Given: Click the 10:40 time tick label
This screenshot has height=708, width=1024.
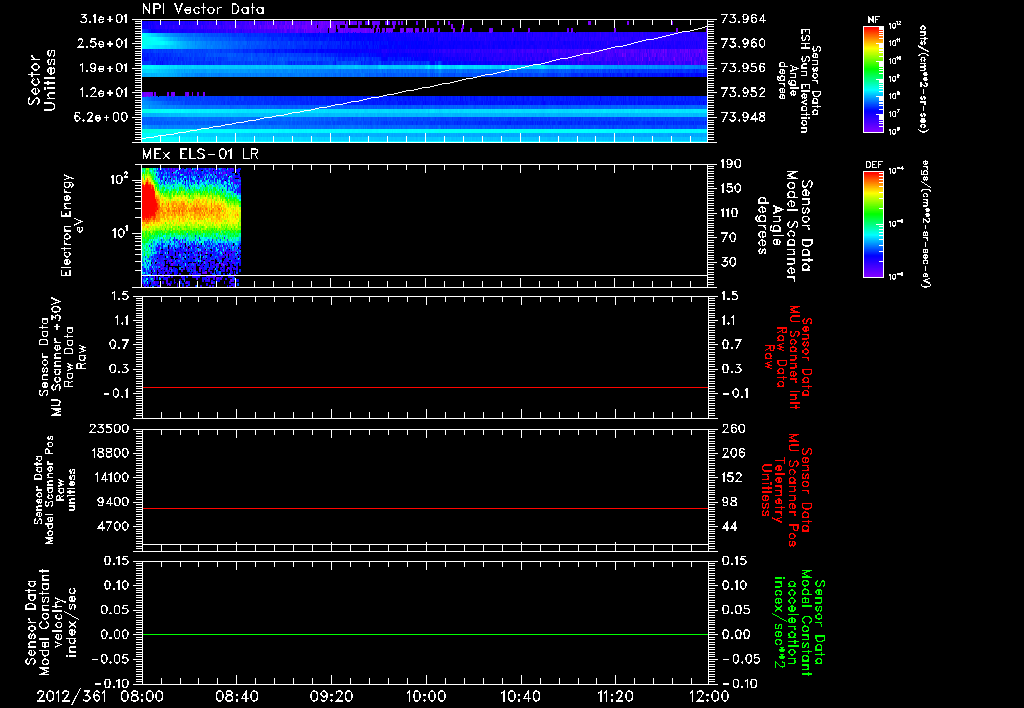Looking at the screenshot, I should pyautogui.click(x=520, y=696).
